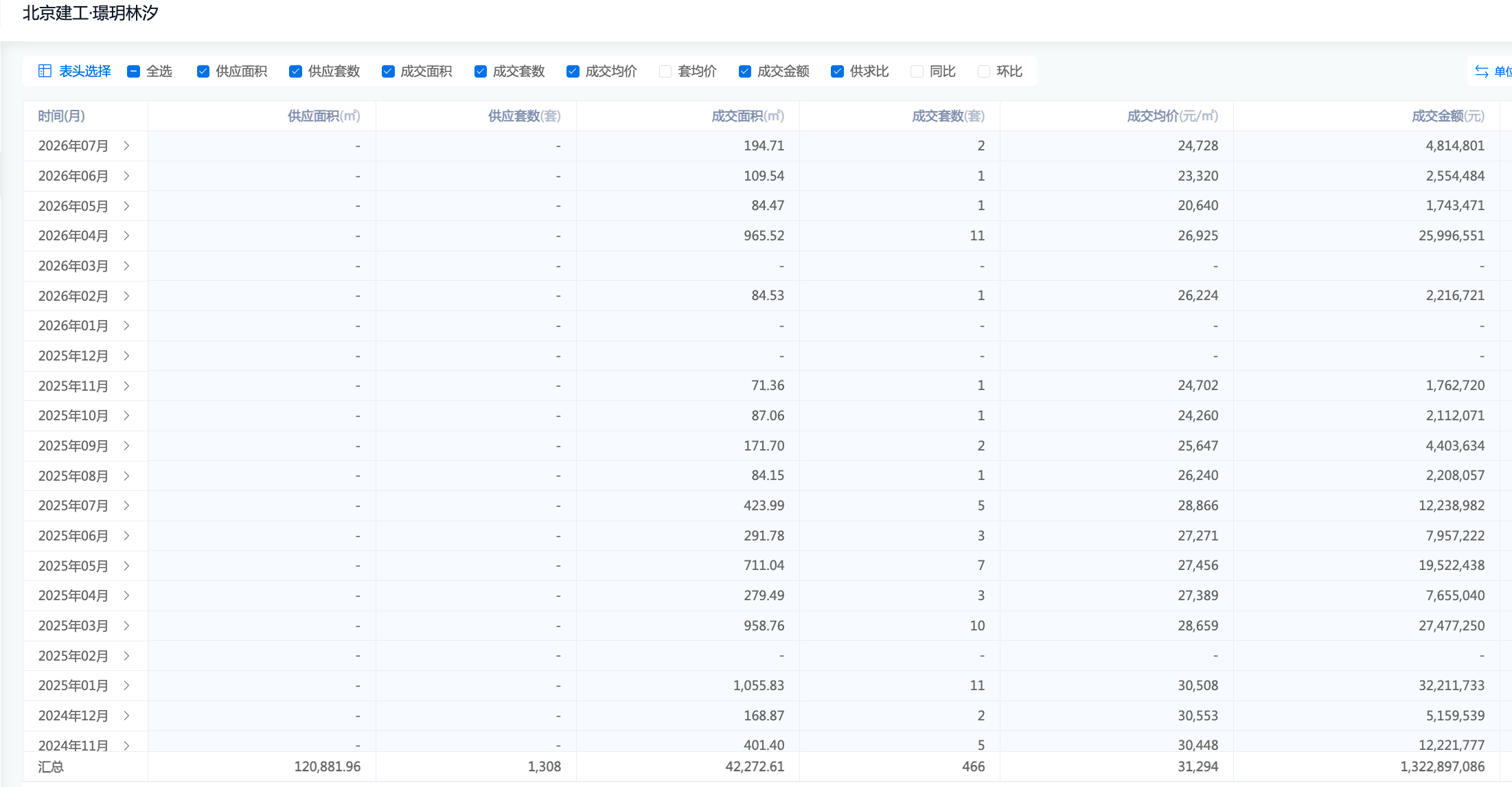Enable the 环比 checkbox

point(984,71)
